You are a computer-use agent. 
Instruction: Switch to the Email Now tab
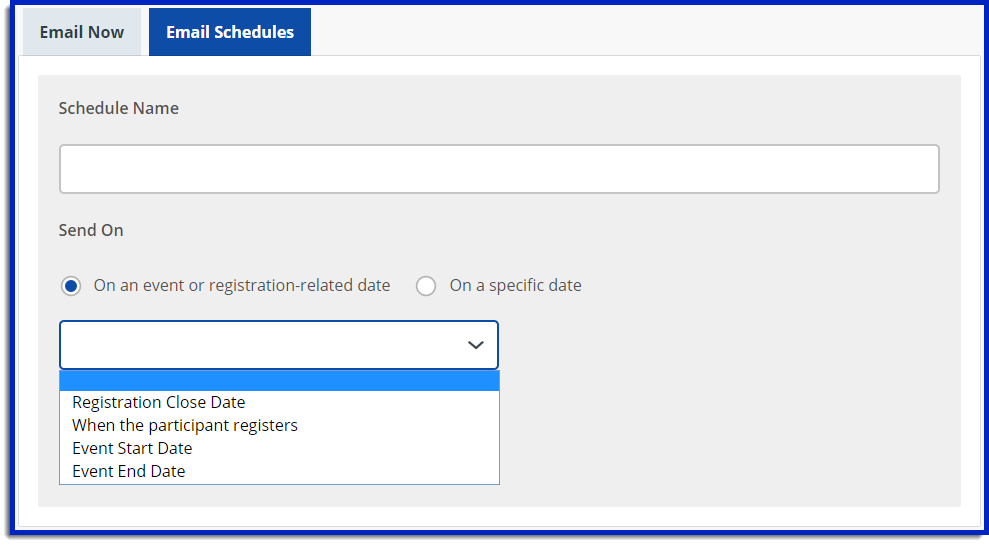tap(82, 32)
